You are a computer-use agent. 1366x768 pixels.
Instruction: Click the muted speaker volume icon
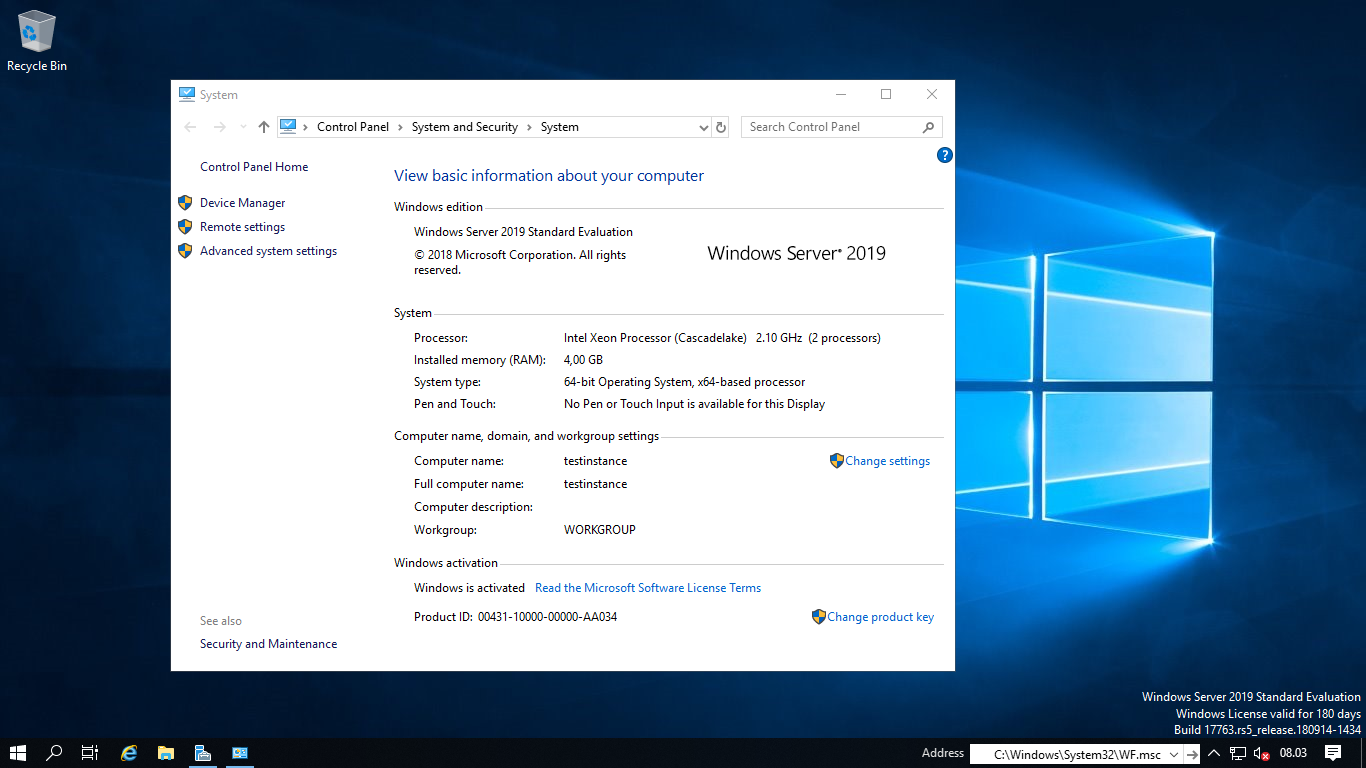click(x=1261, y=754)
